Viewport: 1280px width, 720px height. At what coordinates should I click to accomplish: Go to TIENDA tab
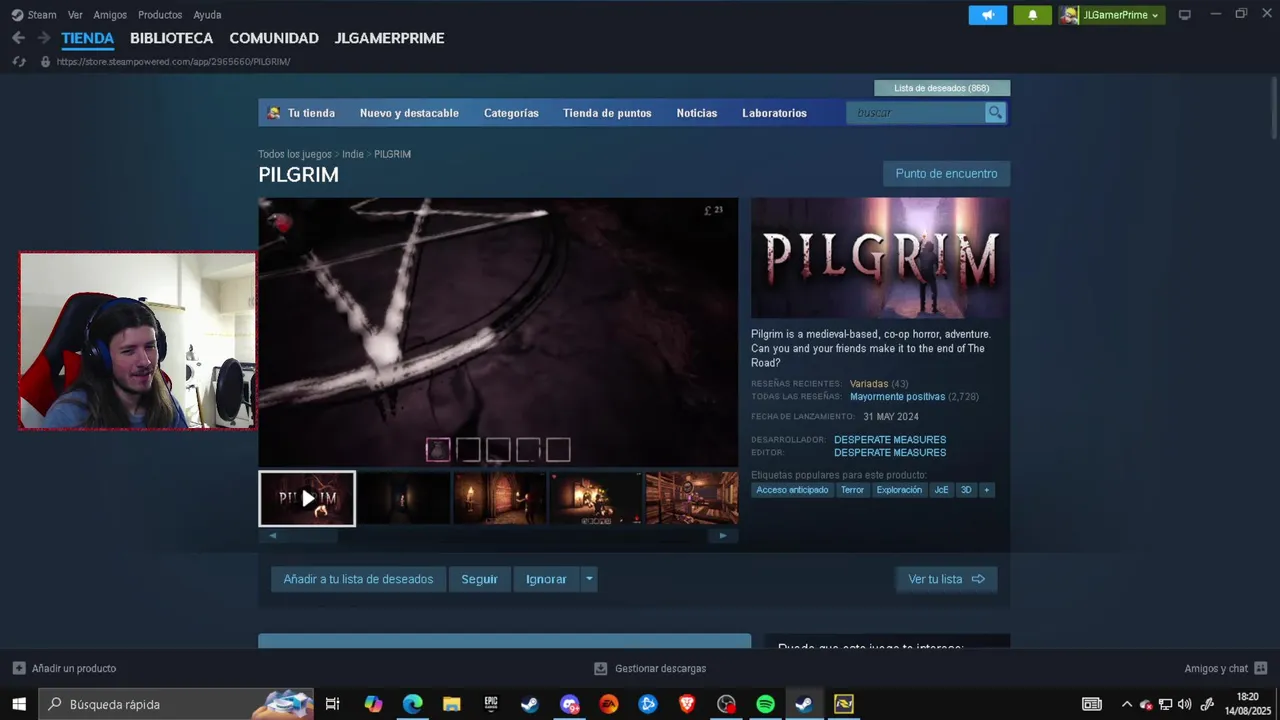pos(88,38)
